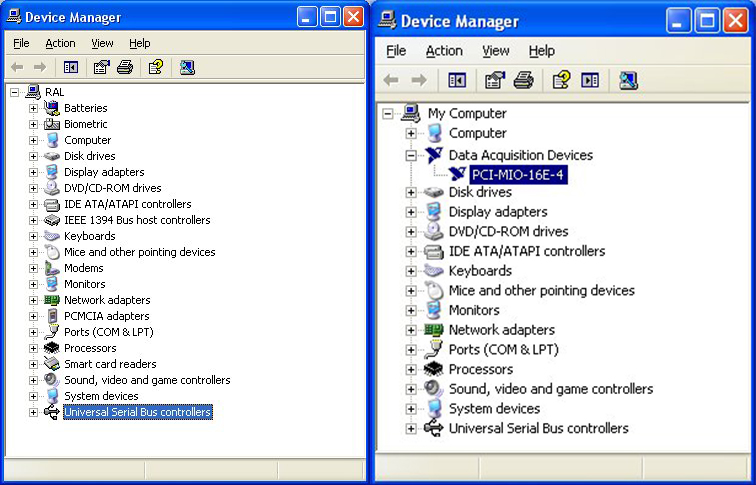Viewport: 756px width, 485px height.
Task: Select IDE ATA/ATAPI controllers in left window
Action: click(x=128, y=204)
